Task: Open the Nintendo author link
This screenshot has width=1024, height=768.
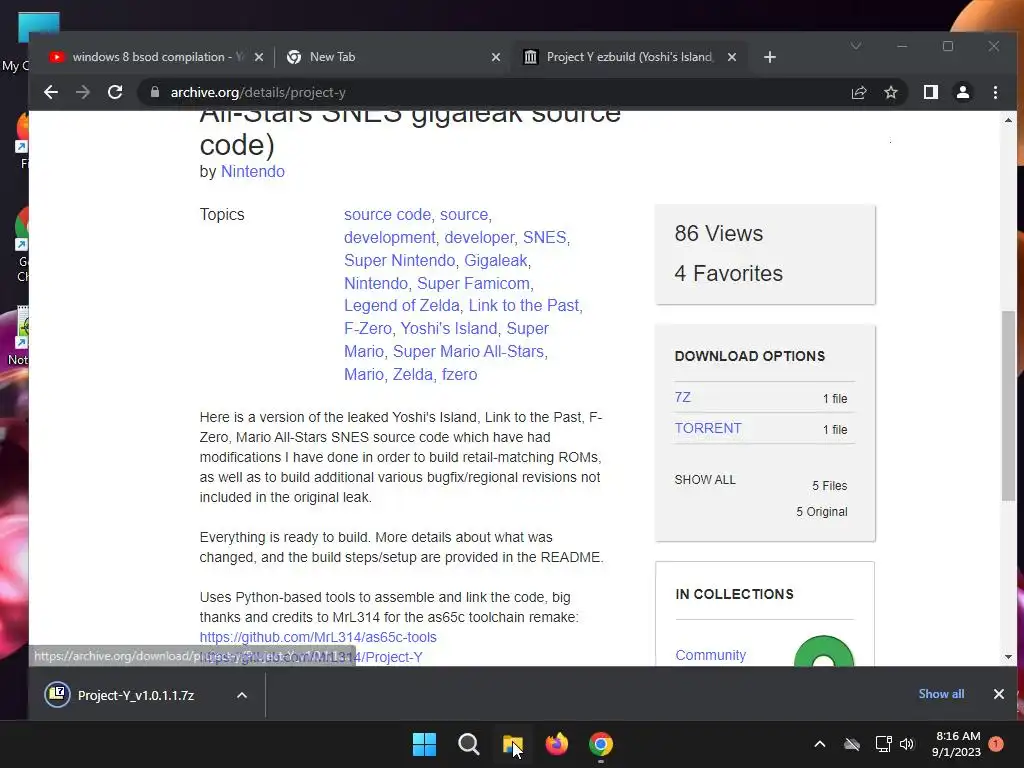Action: (253, 172)
